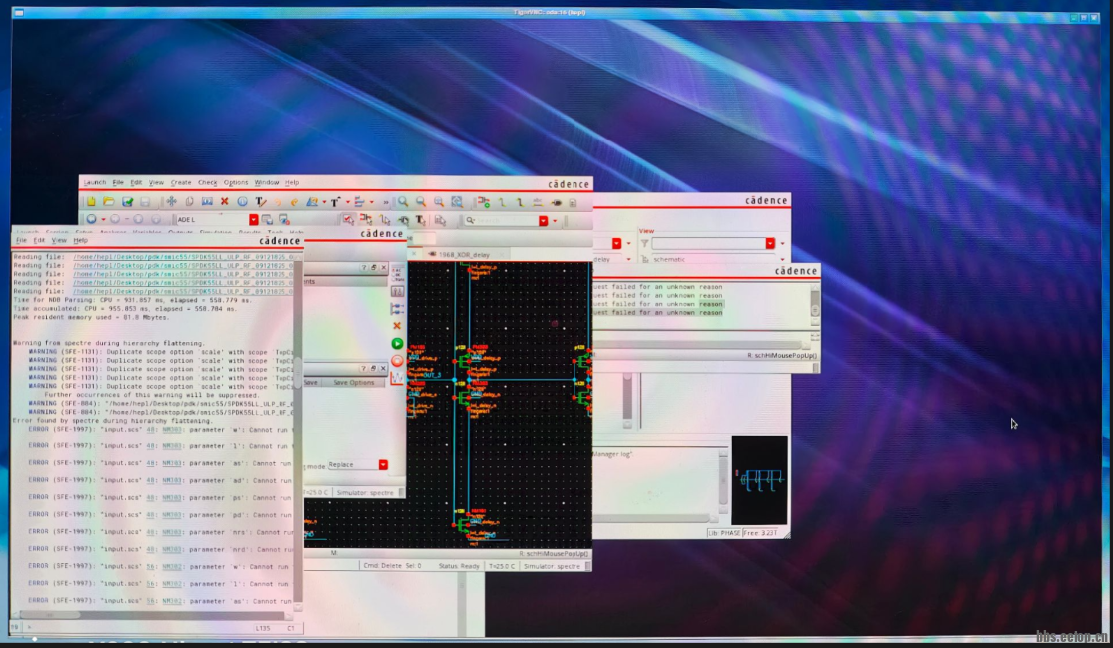Open the Plotting mode Replace dropdown
This screenshot has width=1113, height=648.
point(383,464)
